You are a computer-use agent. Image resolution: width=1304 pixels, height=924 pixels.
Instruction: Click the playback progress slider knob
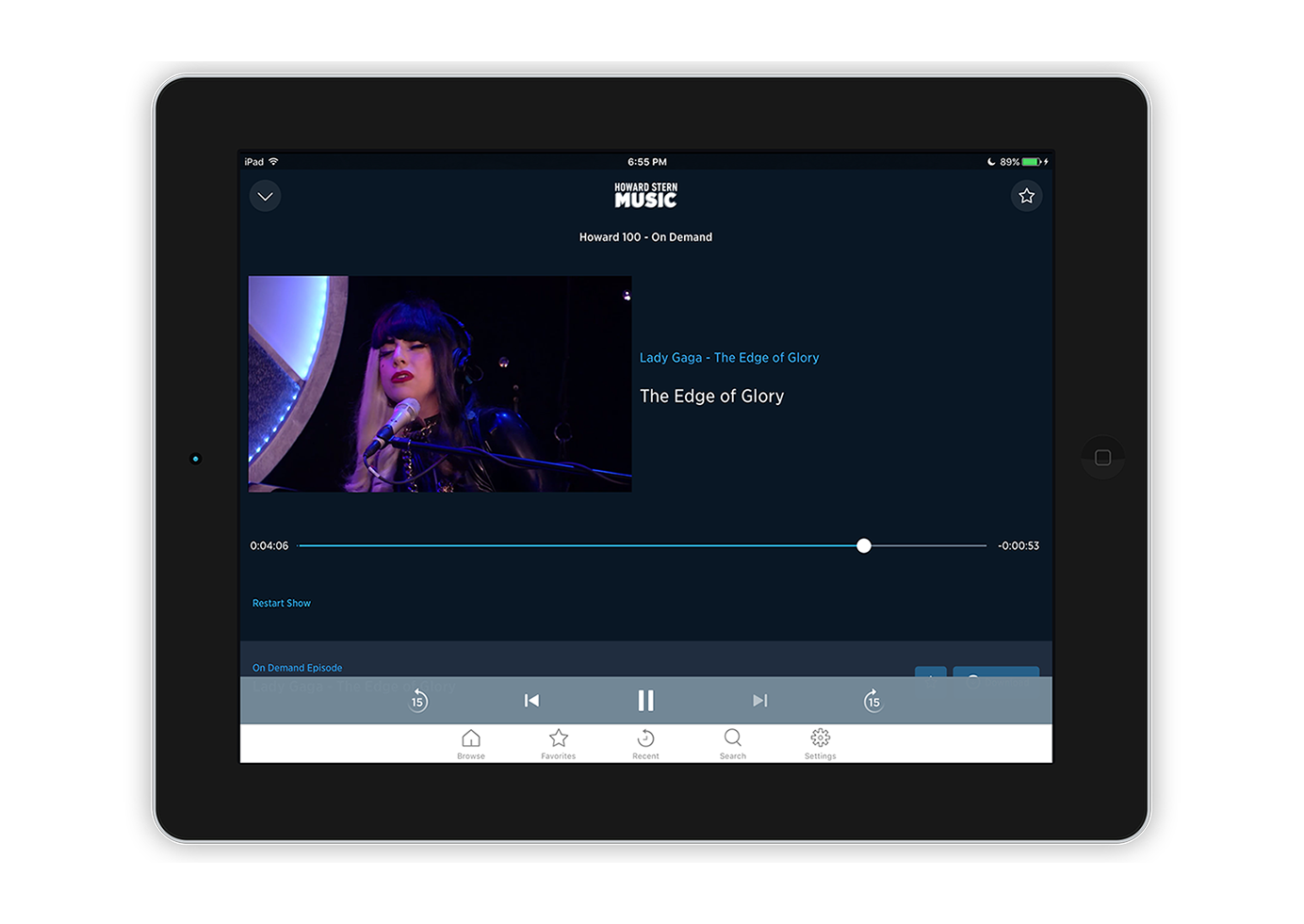tap(864, 545)
